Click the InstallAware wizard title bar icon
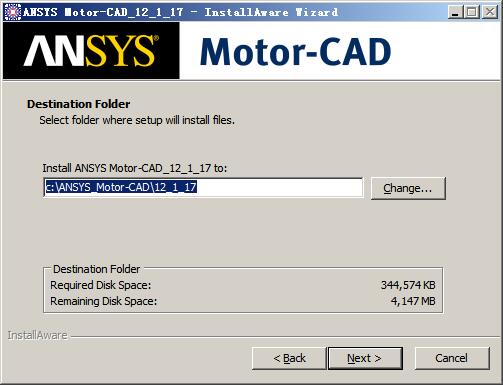 pyautogui.click(x=12, y=12)
